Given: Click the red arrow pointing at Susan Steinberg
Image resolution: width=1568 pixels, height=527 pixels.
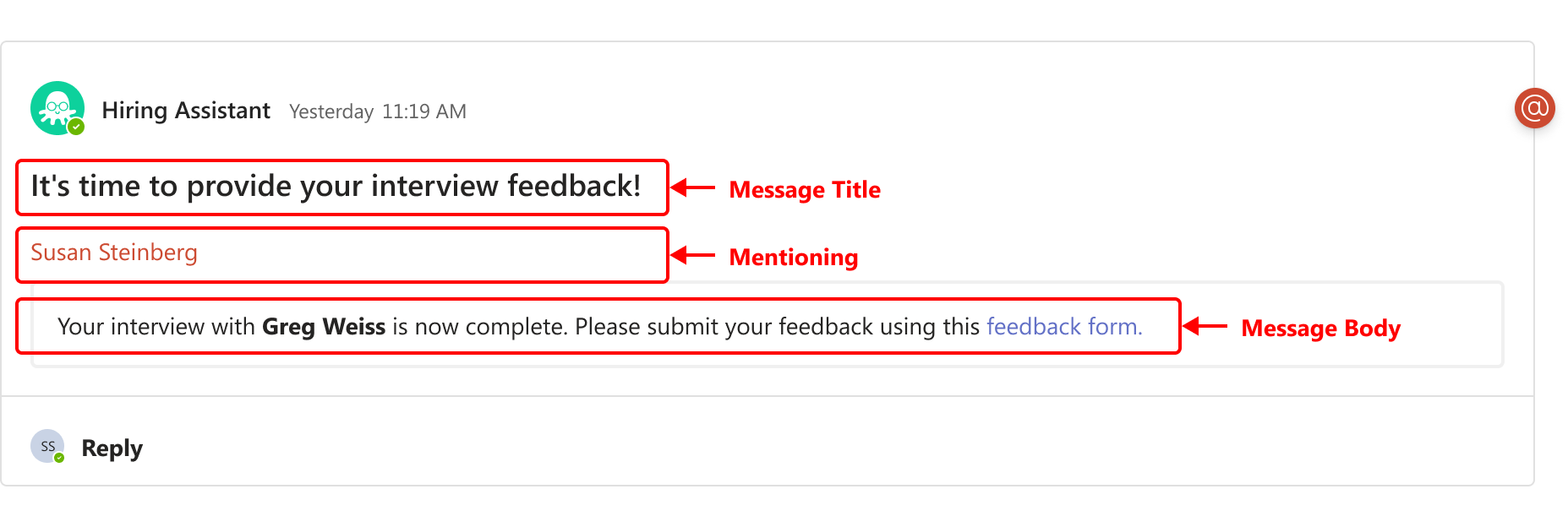Looking at the screenshot, I should pyautogui.click(x=693, y=255).
